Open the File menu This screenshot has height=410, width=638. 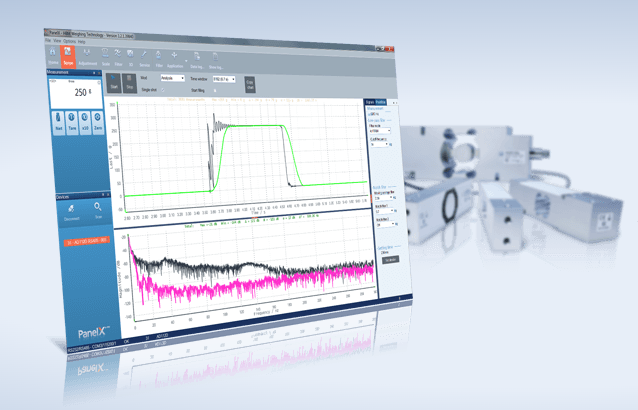coord(49,41)
